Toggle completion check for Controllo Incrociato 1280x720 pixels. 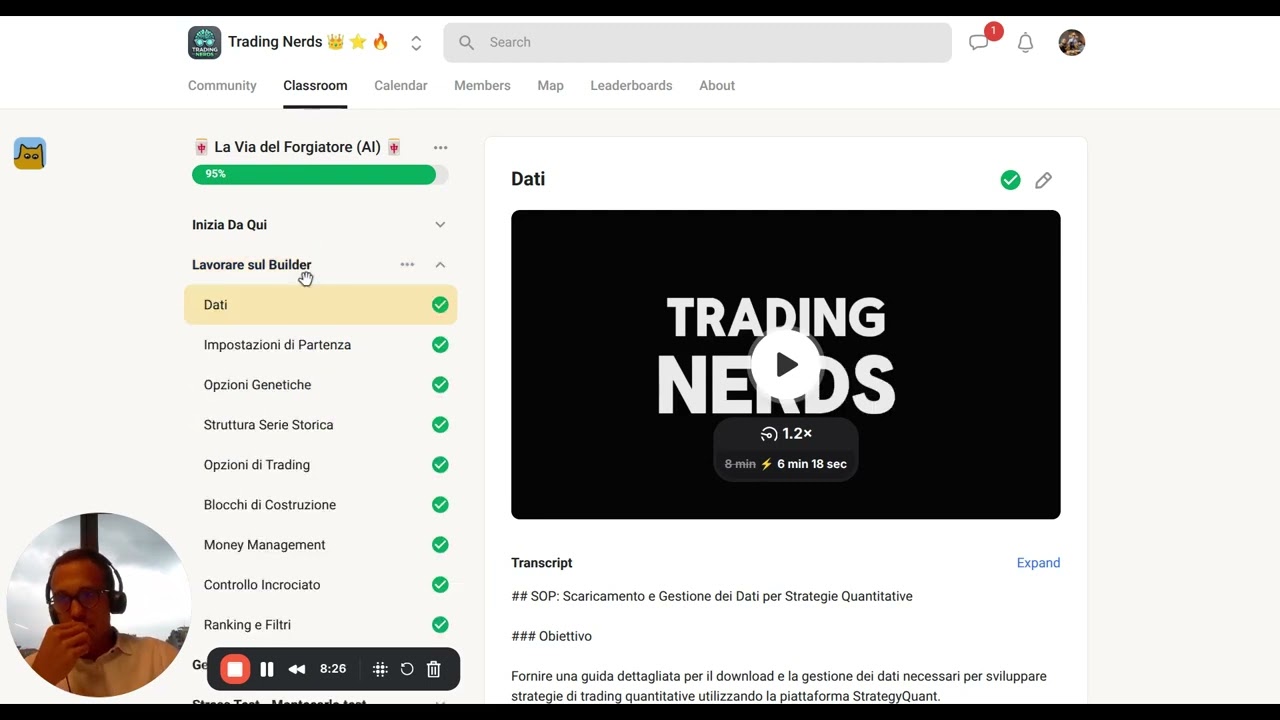[x=440, y=585]
